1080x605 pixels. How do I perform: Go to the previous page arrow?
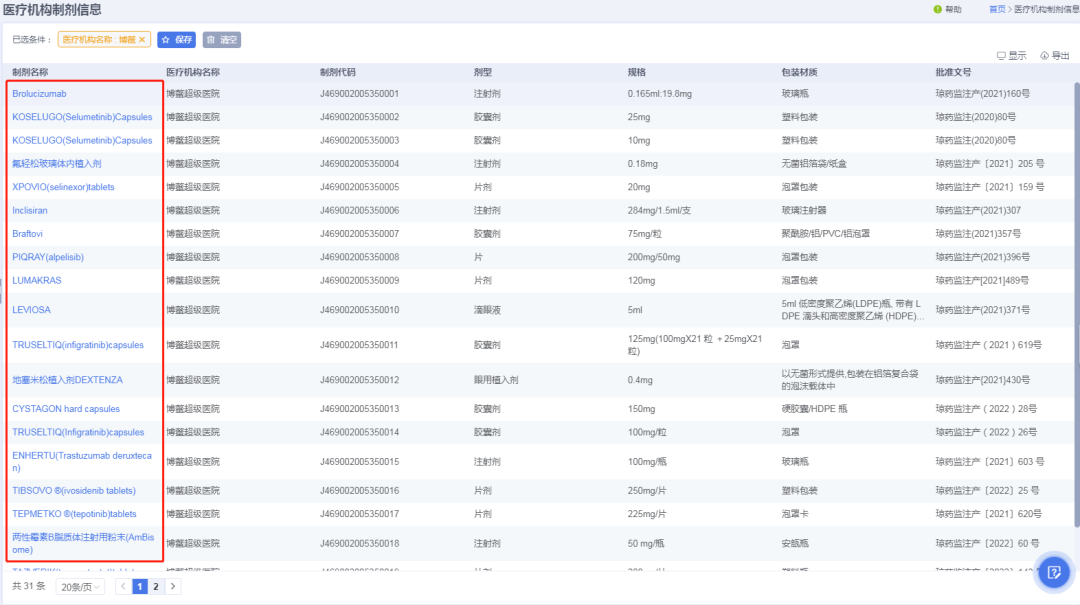tap(123, 586)
